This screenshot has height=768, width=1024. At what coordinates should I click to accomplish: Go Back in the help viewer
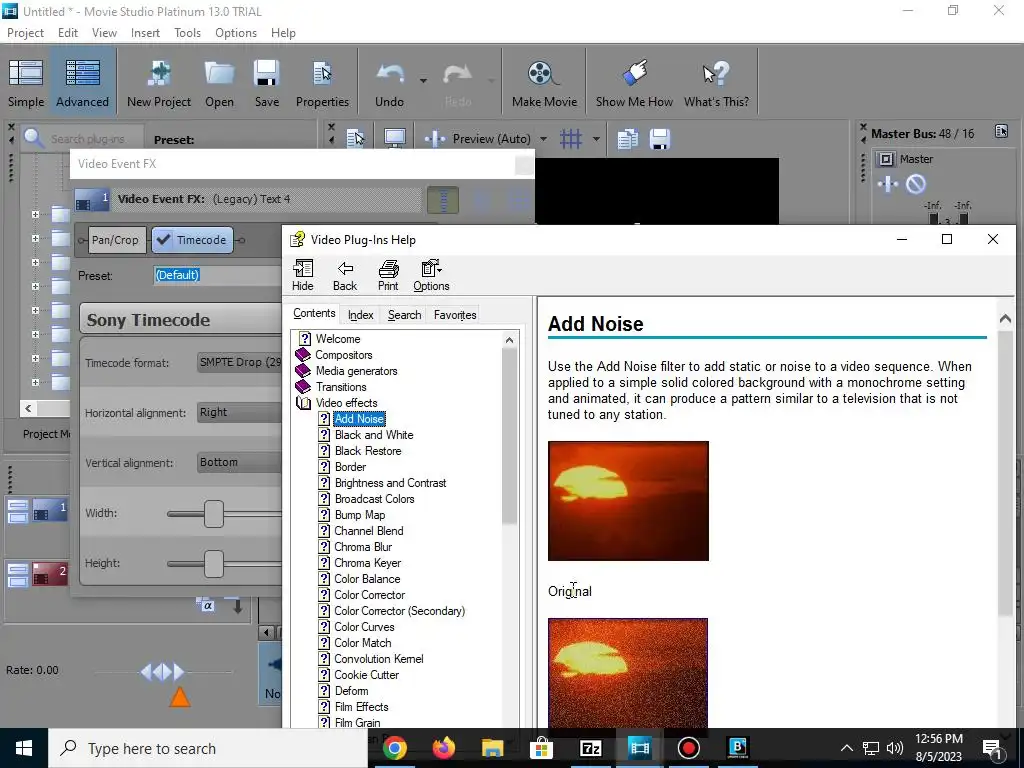tap(345, 275)
